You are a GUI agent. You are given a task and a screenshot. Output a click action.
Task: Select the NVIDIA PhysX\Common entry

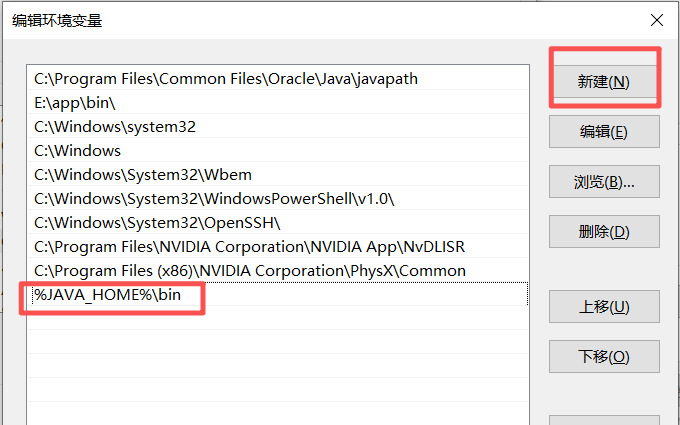(x=278, y=270)
